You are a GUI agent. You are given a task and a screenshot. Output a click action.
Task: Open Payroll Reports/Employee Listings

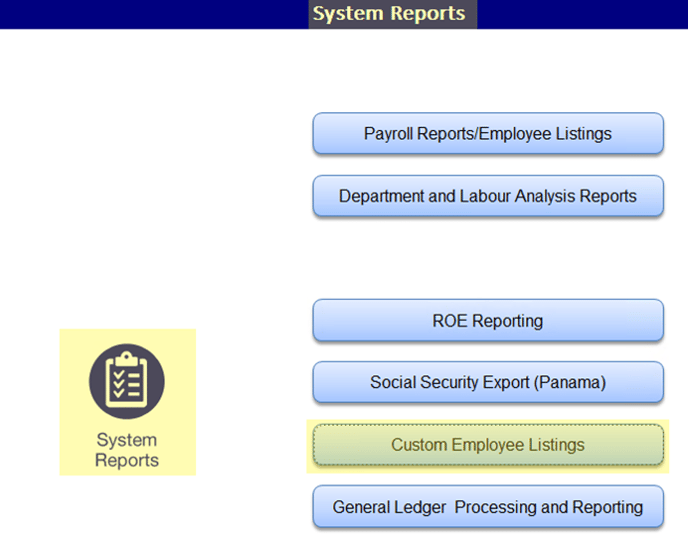tap(488, 134)
